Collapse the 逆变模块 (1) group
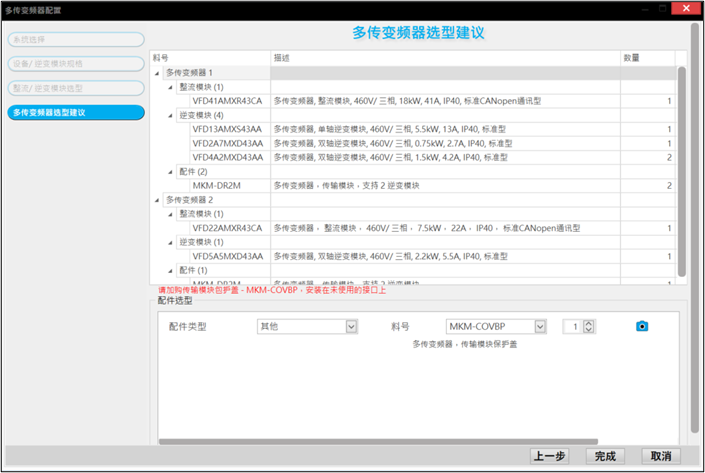This screenshot has width=705, height=473. coord(171,242)
